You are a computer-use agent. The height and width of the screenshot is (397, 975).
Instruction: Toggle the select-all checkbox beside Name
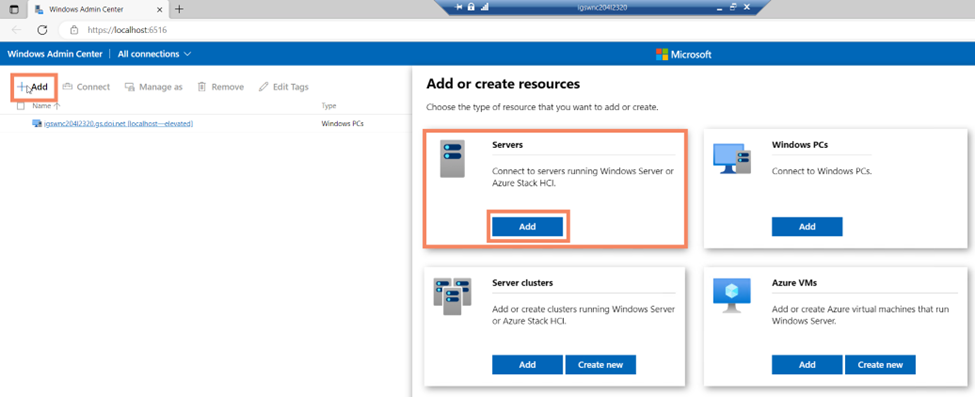click(x=21, y=106)
